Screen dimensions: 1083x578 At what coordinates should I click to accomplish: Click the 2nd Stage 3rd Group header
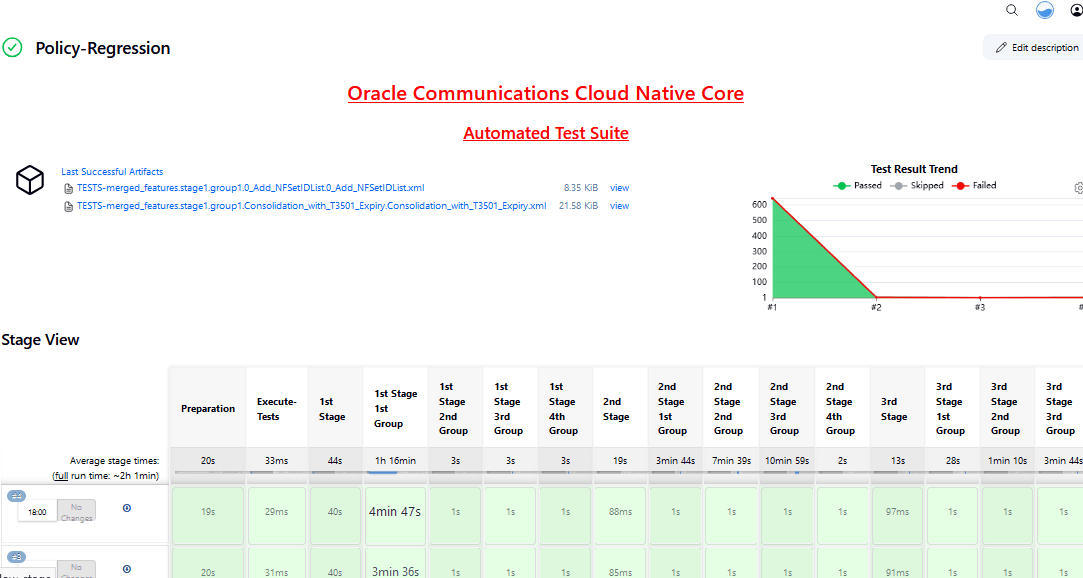tap(787, 409)
